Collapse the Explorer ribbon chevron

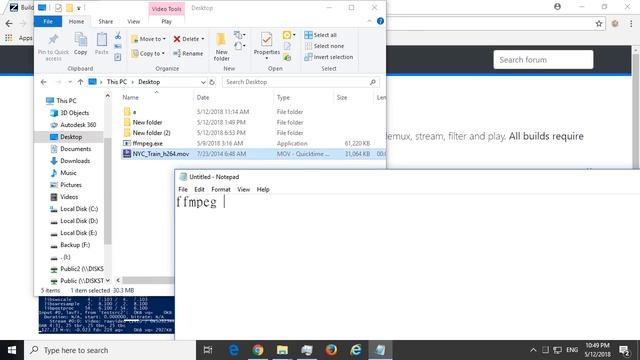(369, 21)
